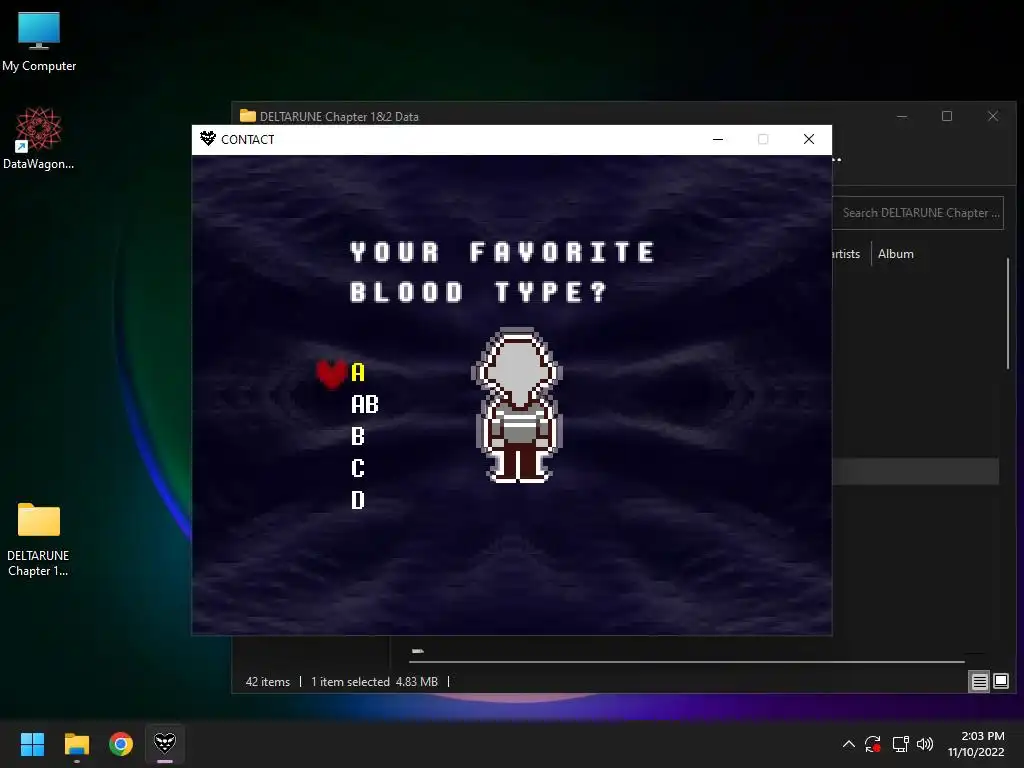Open My Computer desktop icon
The image size is (1024, 768).
(39, 40)
